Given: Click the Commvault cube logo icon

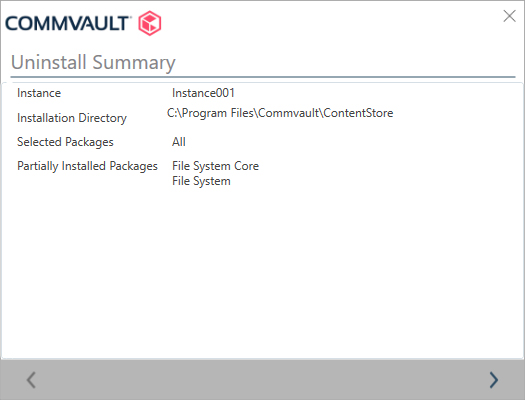Looking at the screenshot, I should [x=150, y=23].
